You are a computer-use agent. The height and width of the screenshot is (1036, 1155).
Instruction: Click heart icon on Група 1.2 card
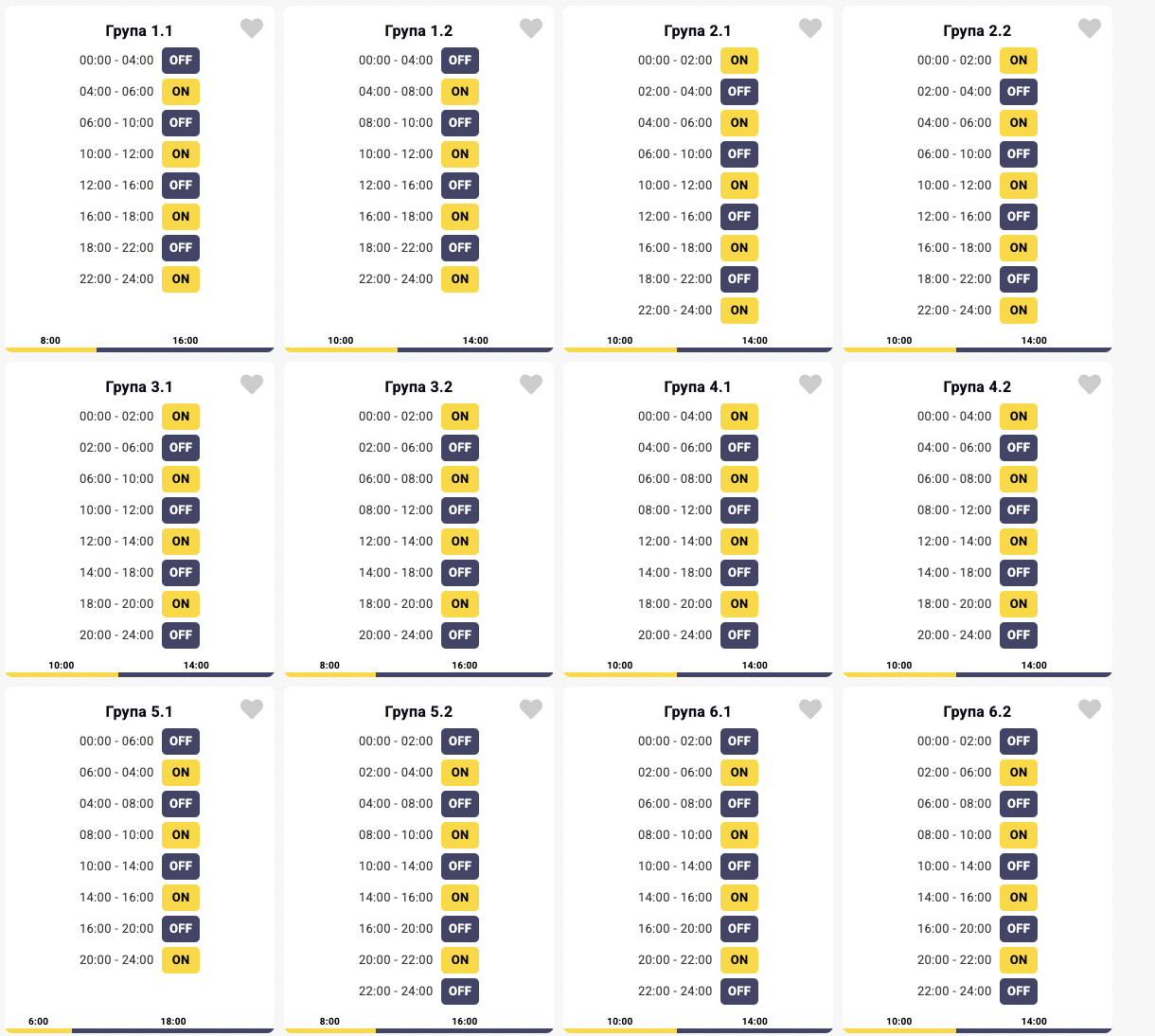(530, 28)
